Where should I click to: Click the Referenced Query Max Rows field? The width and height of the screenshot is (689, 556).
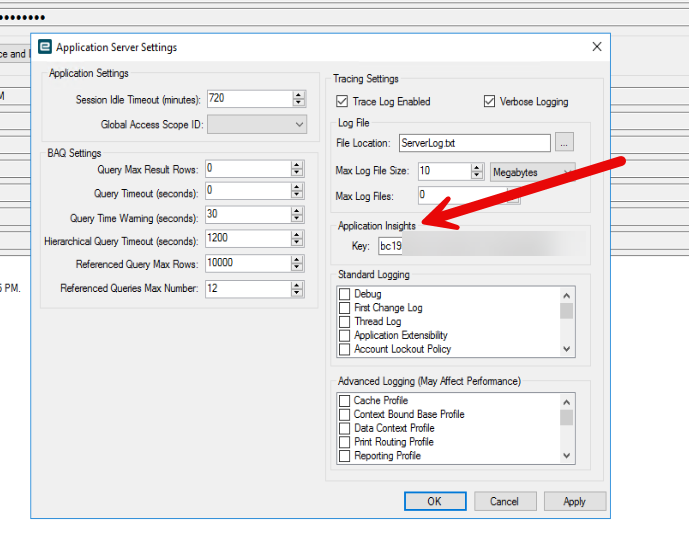click(248, 263)
